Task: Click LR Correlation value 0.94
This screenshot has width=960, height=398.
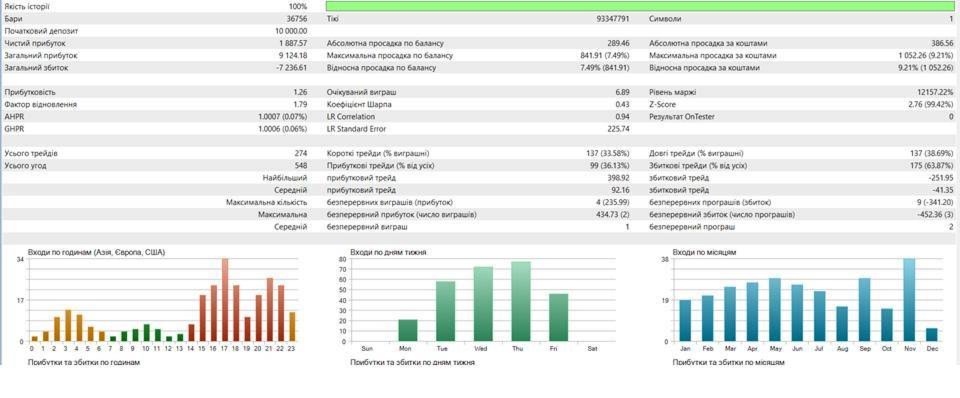Action: [x=623, y=117]
